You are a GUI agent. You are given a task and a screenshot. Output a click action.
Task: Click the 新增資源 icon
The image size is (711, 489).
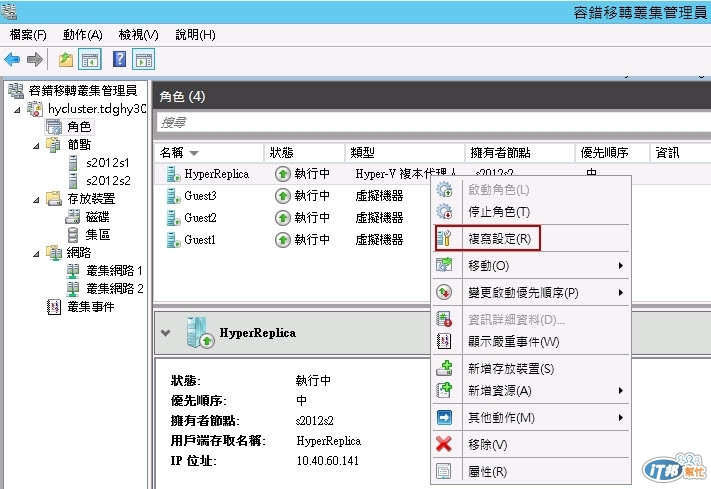tap(444, 390)
